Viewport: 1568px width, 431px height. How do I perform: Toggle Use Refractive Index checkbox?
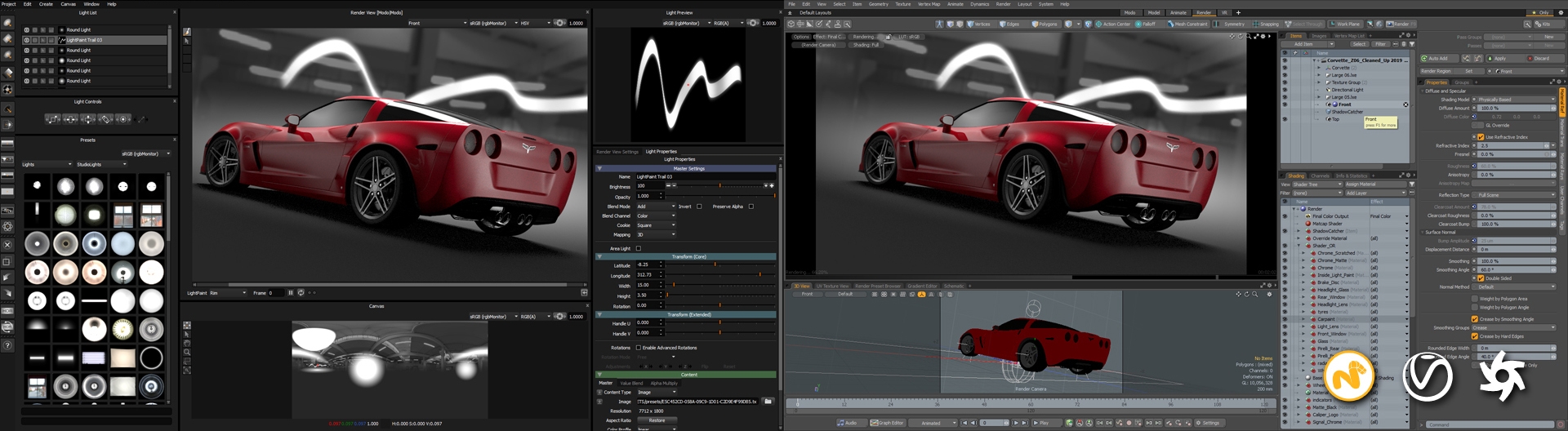(1481, 137)
